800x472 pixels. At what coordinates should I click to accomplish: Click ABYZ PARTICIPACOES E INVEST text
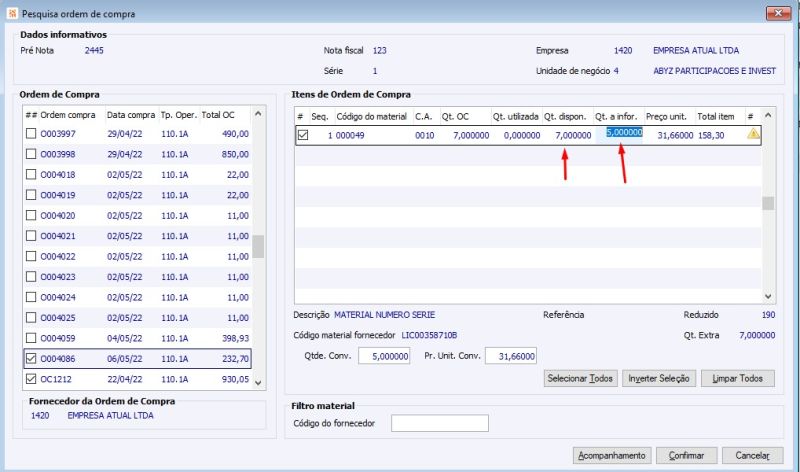pyautogui.click(x=714, y=71)
